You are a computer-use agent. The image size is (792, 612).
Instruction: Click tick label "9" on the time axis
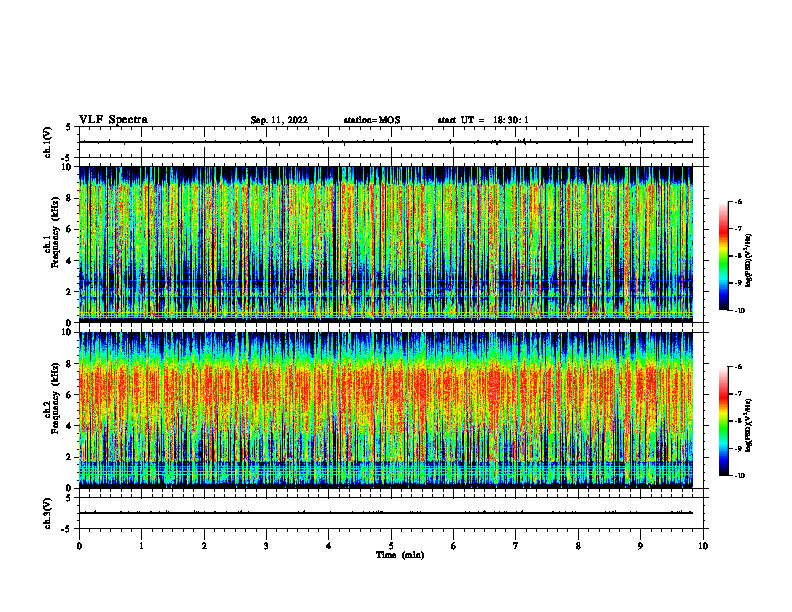pyautogui.click(x=640, y=546)
